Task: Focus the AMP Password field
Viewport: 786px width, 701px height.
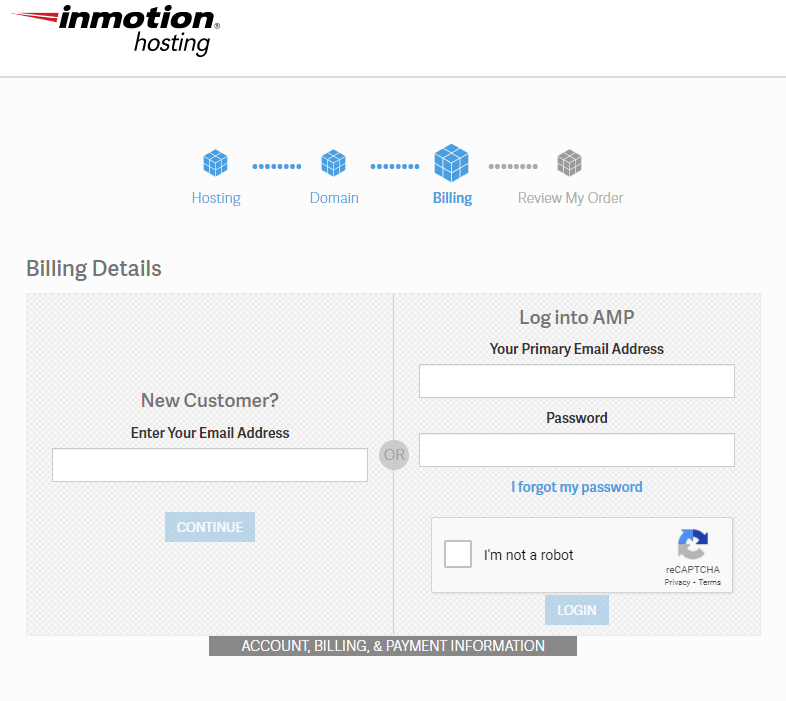Action: click(577, 450)
